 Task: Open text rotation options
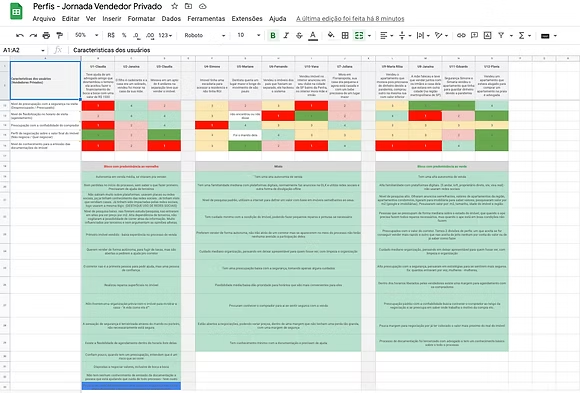tap(441, 36)
